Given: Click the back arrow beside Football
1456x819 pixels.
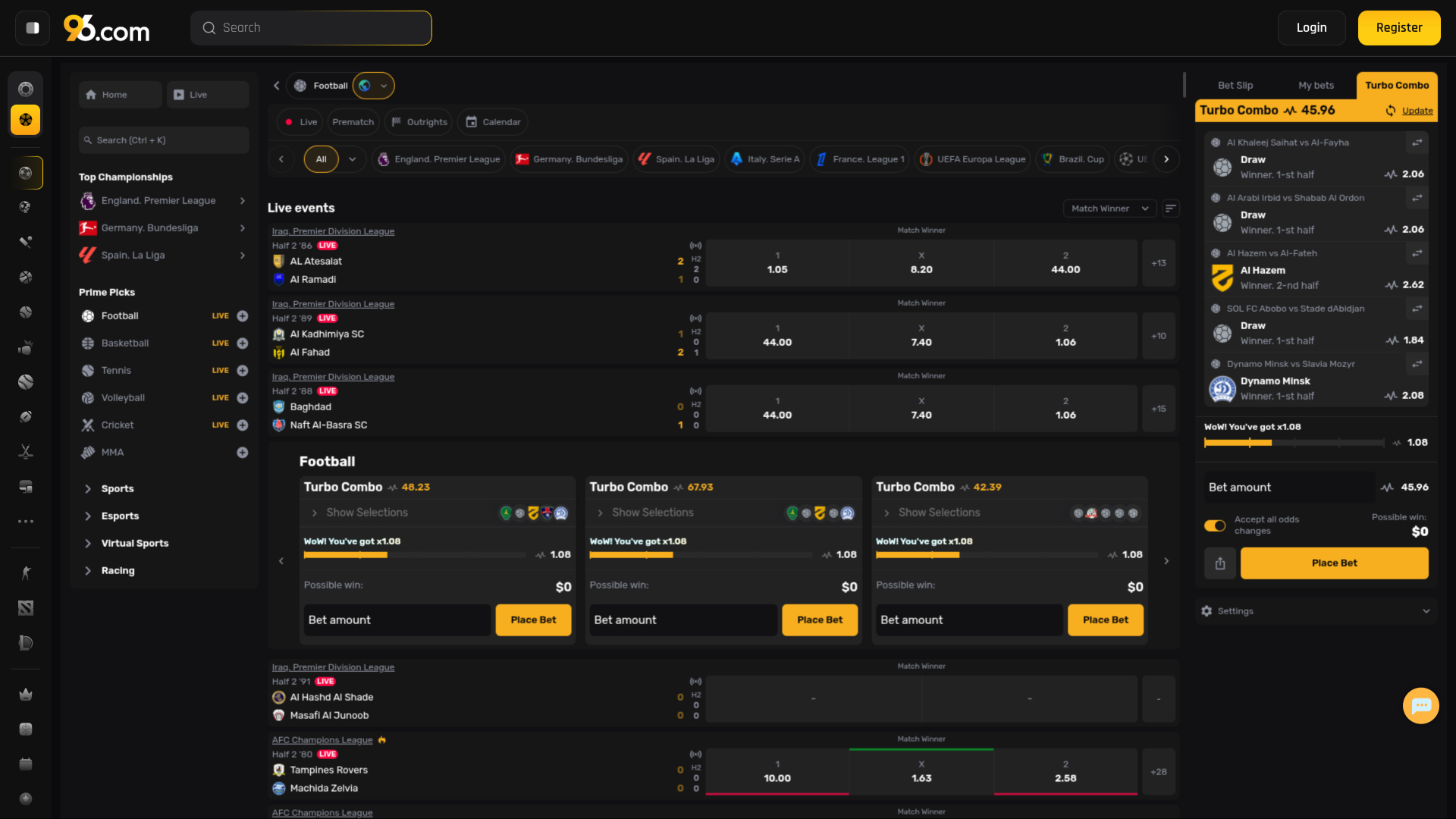Looking at the screenshot, I should point(277,86).
